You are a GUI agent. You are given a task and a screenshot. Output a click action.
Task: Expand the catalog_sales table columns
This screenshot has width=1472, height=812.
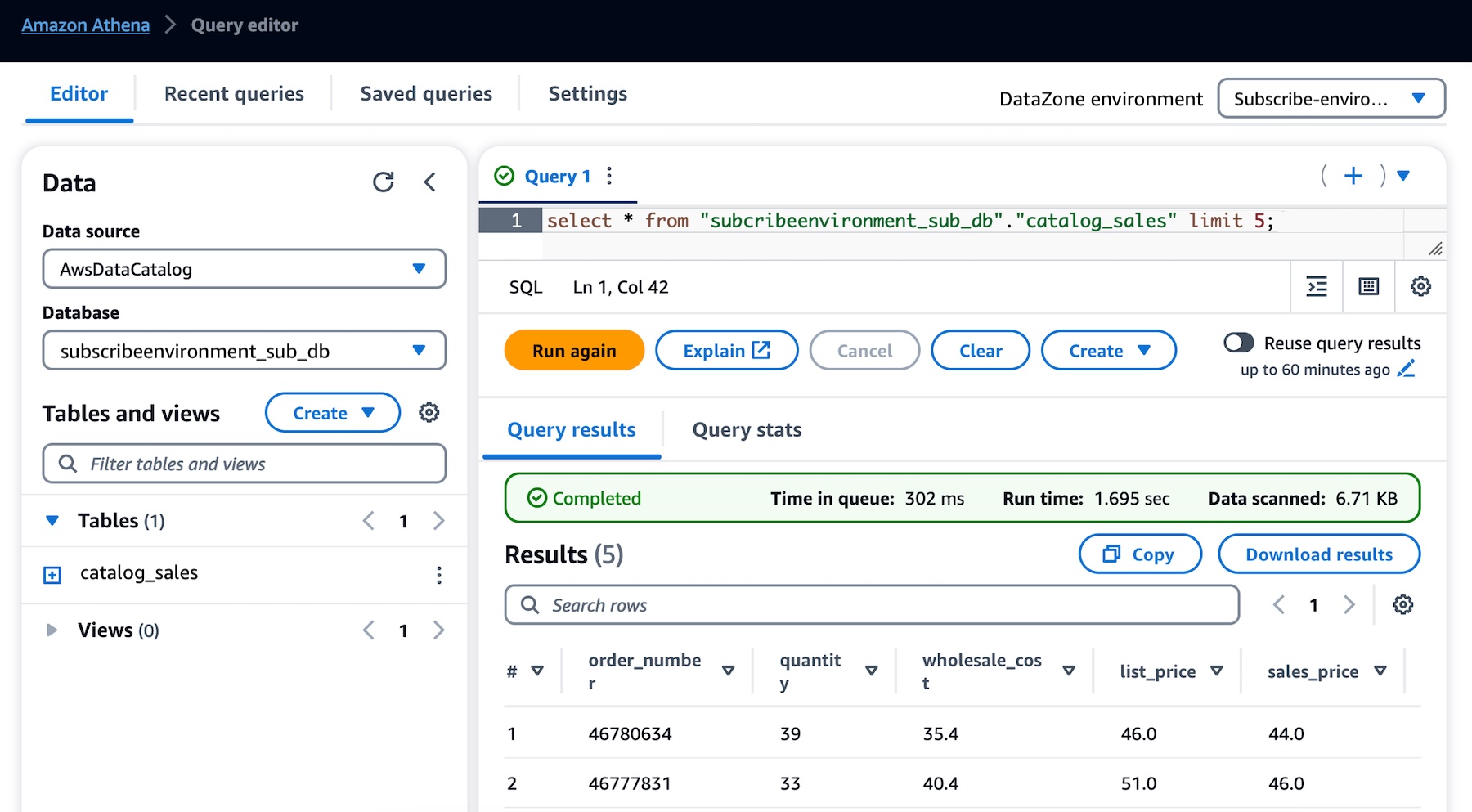click(52, 575)
